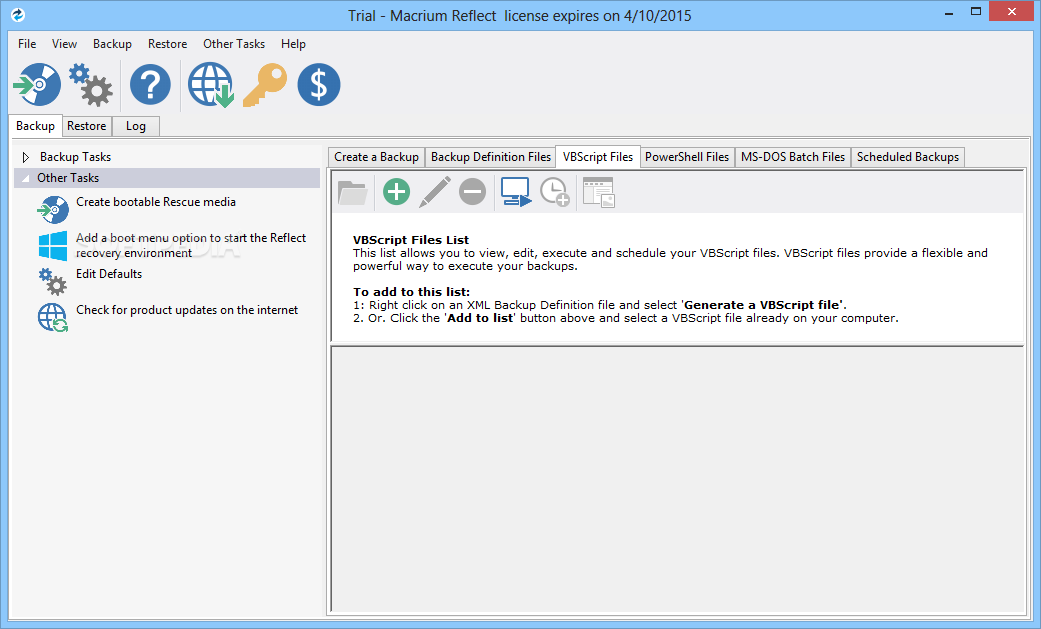Viewport: 1041px width, 629px height.
Task: Click the green plus Add to list icon
Action: point(396,192)
